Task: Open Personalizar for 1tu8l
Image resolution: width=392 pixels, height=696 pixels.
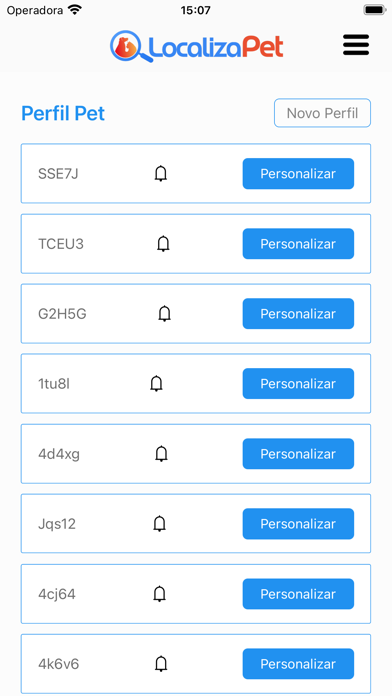Action: tap(298, 384)
